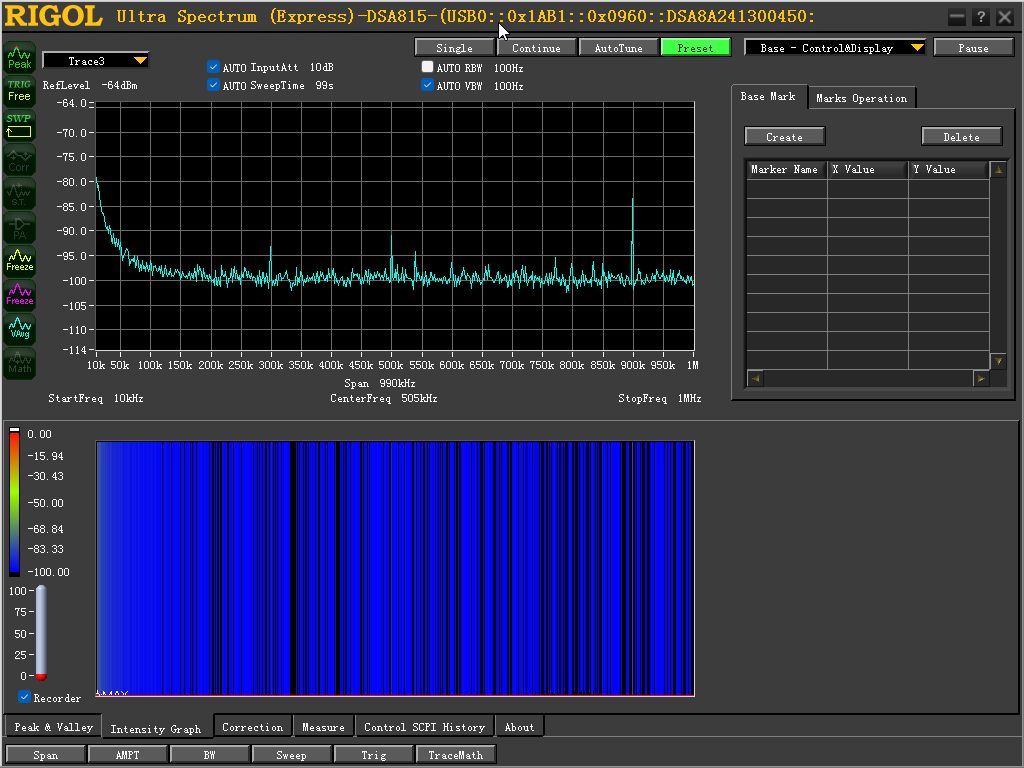Image resolution: width=1024 pixels, height=768 pixels.
Task: Disable AUTO InputAtt checkbox
Action: click(x=214, y=67)
